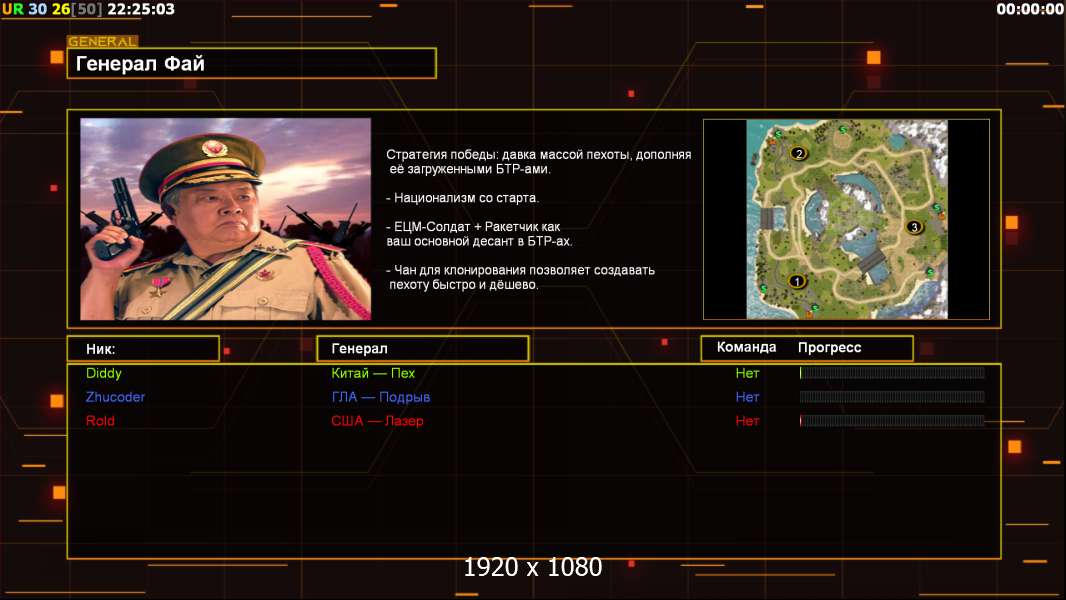Select start position 2 on the map
The height and width of the screenshot is (600, 1066).
[x=799, y=154]
